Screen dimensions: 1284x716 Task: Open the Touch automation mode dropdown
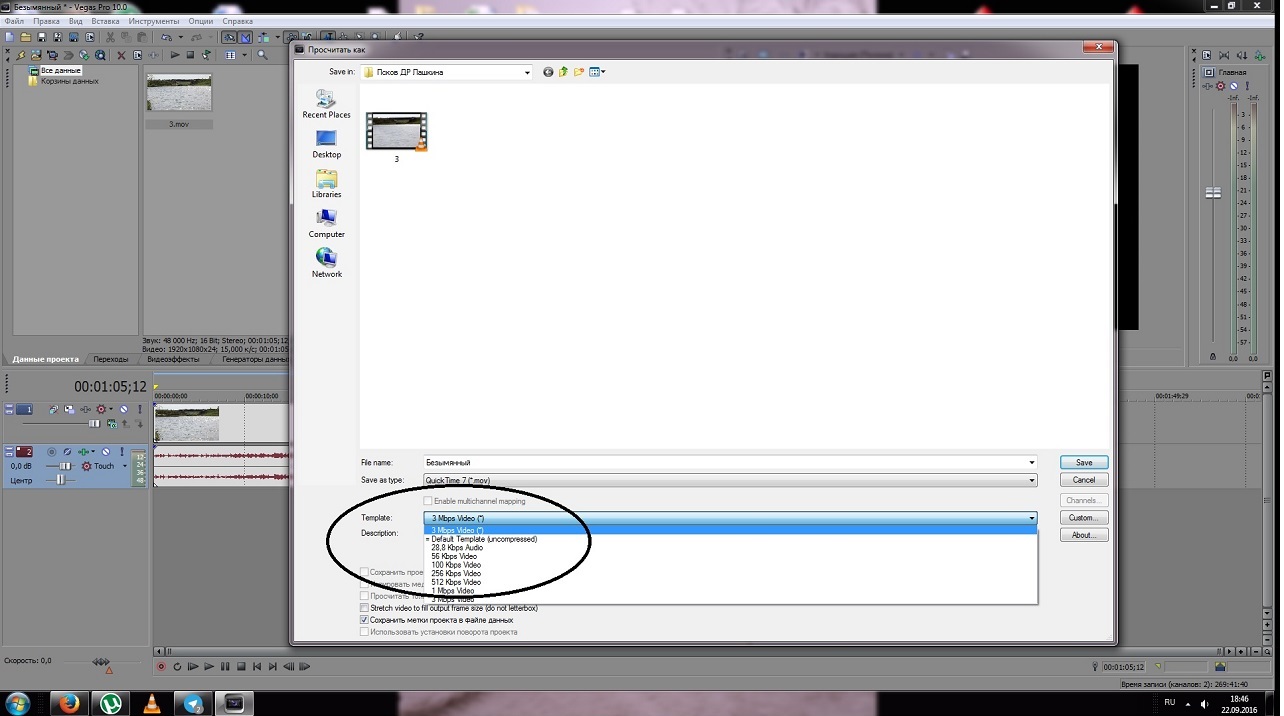[x=124, y=466]
